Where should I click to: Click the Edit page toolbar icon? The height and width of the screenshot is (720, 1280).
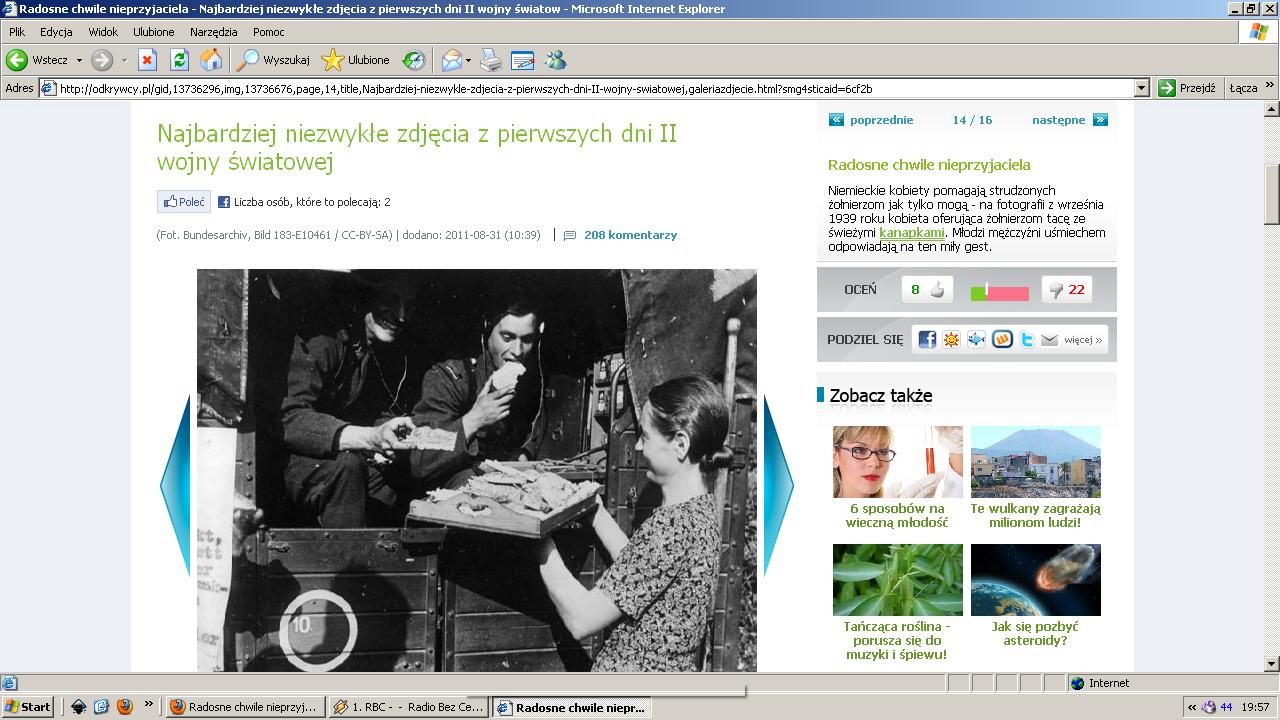click(522, 60)
